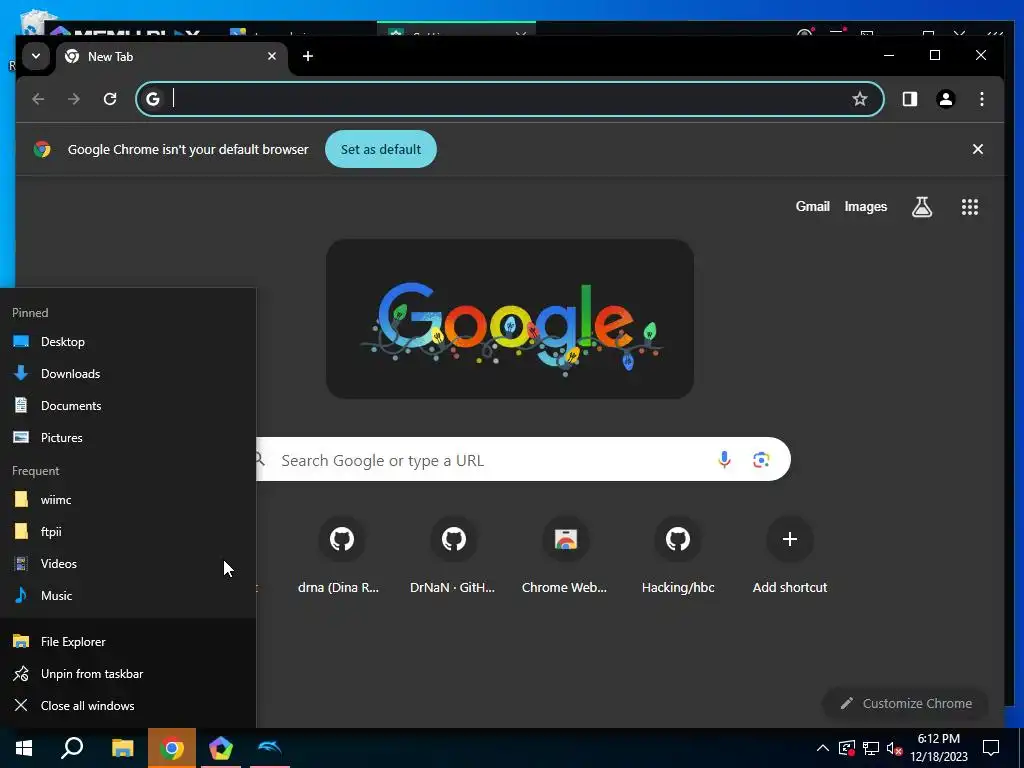Viewport: 1024px width, 768px height.
Task: Open the notification center icon
Action: click(x=991, y=748)
